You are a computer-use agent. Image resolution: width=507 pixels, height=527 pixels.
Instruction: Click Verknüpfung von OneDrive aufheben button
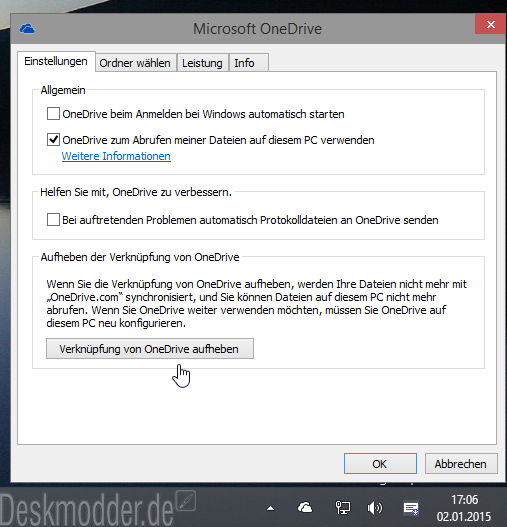150,349
